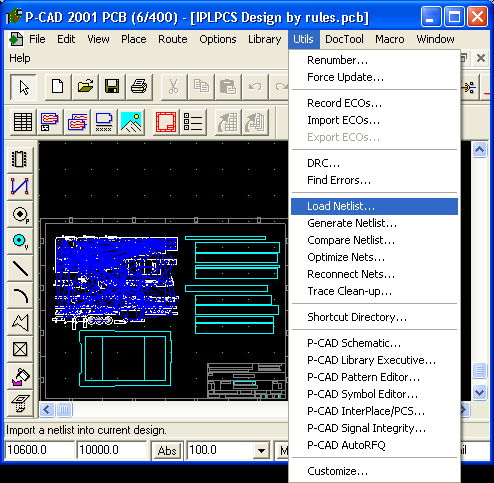The image size is (494, 483).
Task: Open Shortcut Directory from the Utils menu
Action: (x=374, y=317)
